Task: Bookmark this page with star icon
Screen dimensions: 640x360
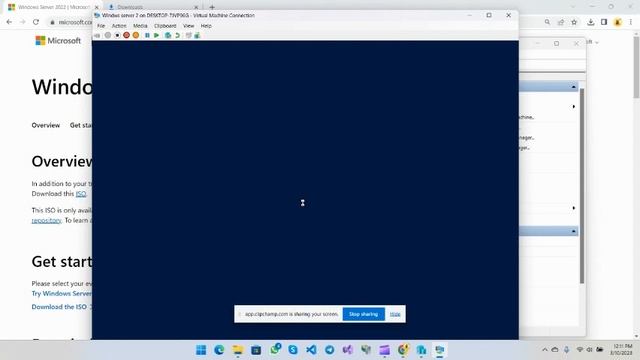Action: pyautogui.click(x=574, y=22)
